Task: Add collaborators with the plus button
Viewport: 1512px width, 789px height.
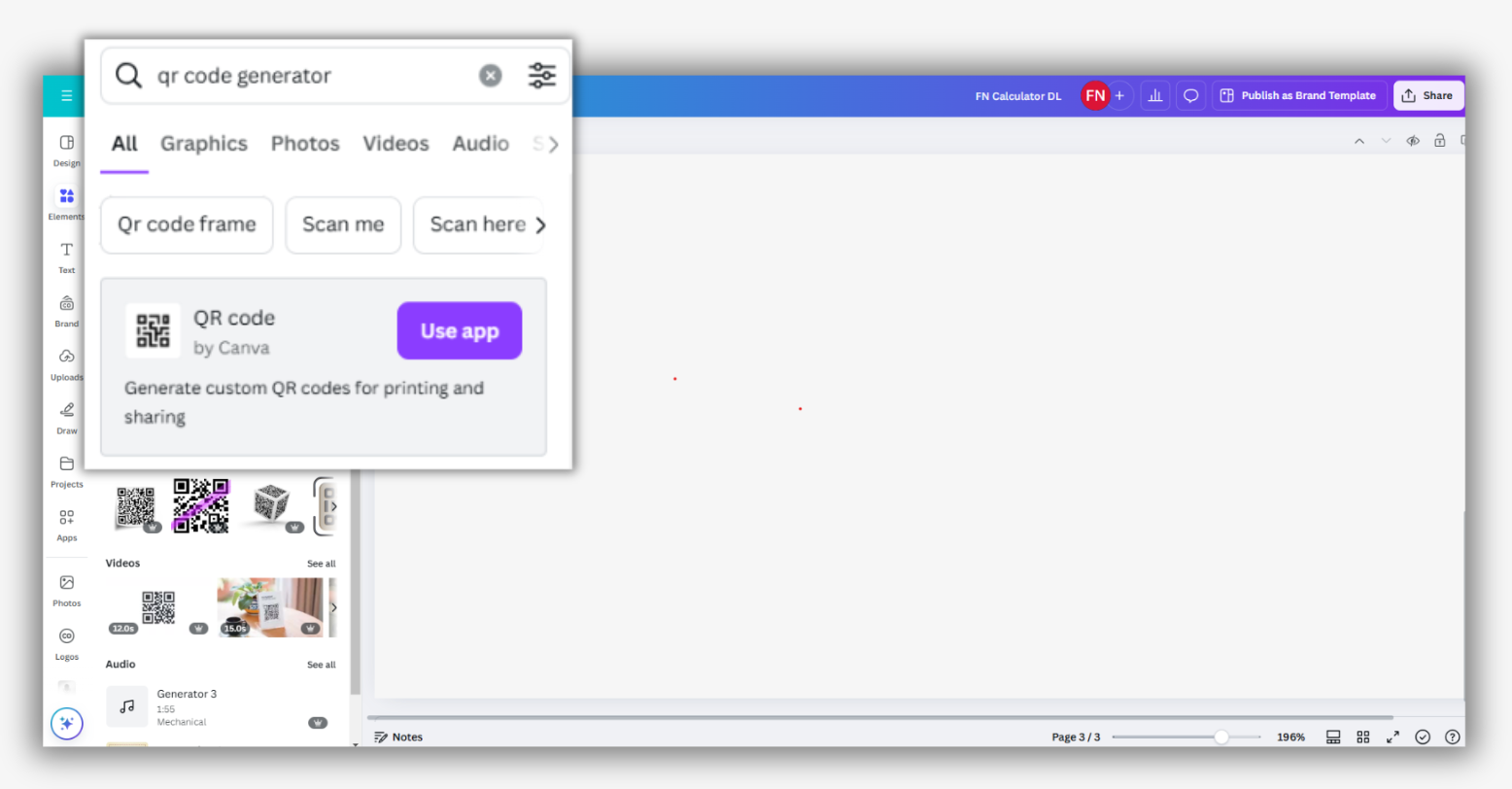Action: click(x=1120, y=95)
